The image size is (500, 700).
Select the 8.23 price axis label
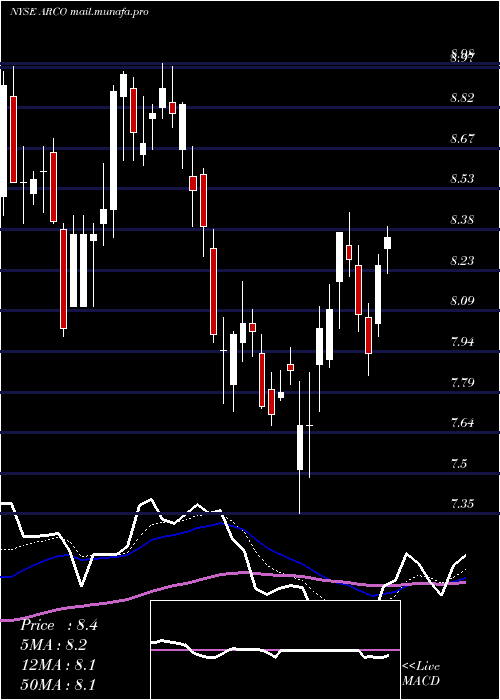[462, 261]
